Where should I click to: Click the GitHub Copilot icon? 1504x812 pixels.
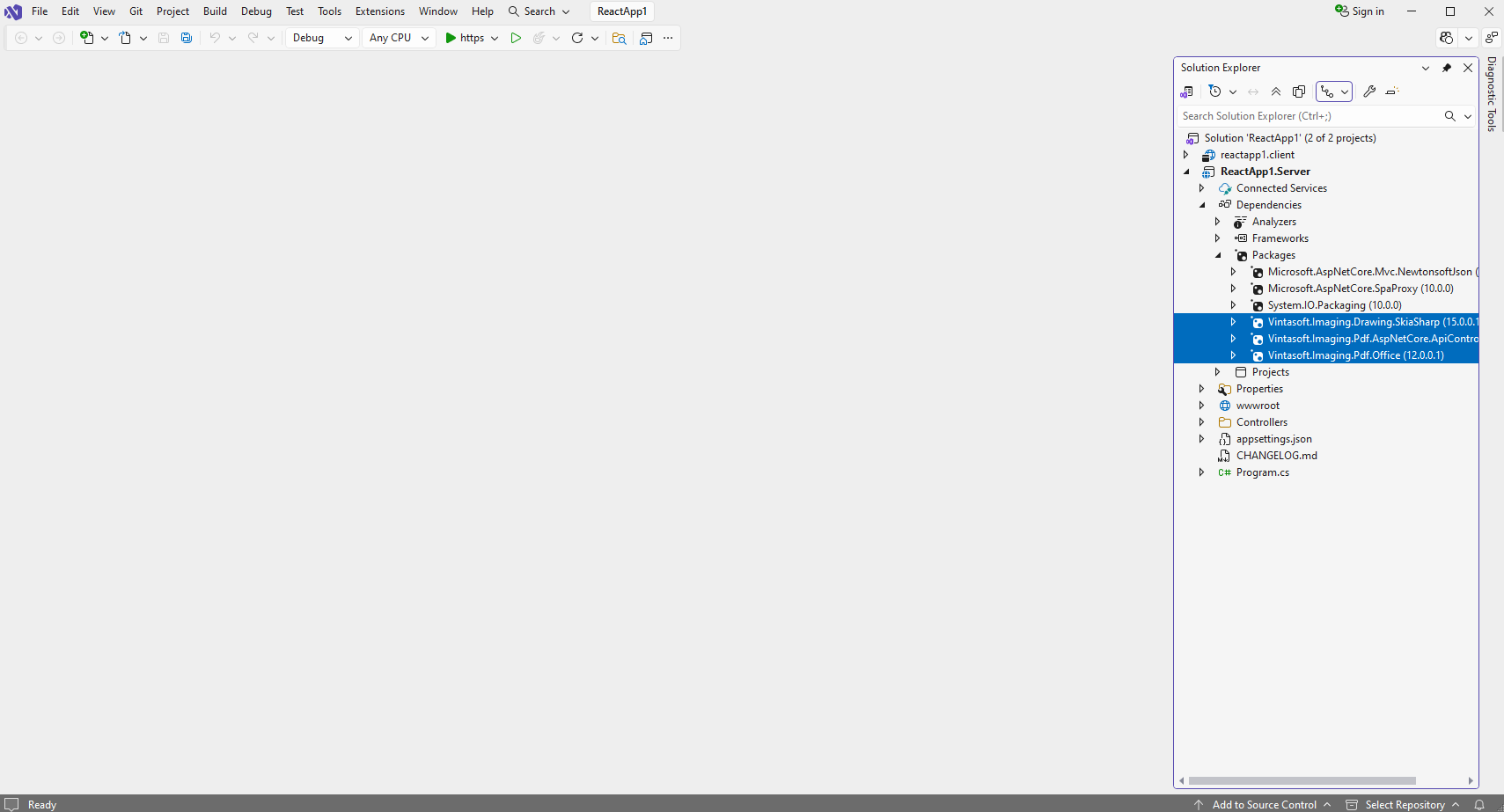[x=1446, y=38]
